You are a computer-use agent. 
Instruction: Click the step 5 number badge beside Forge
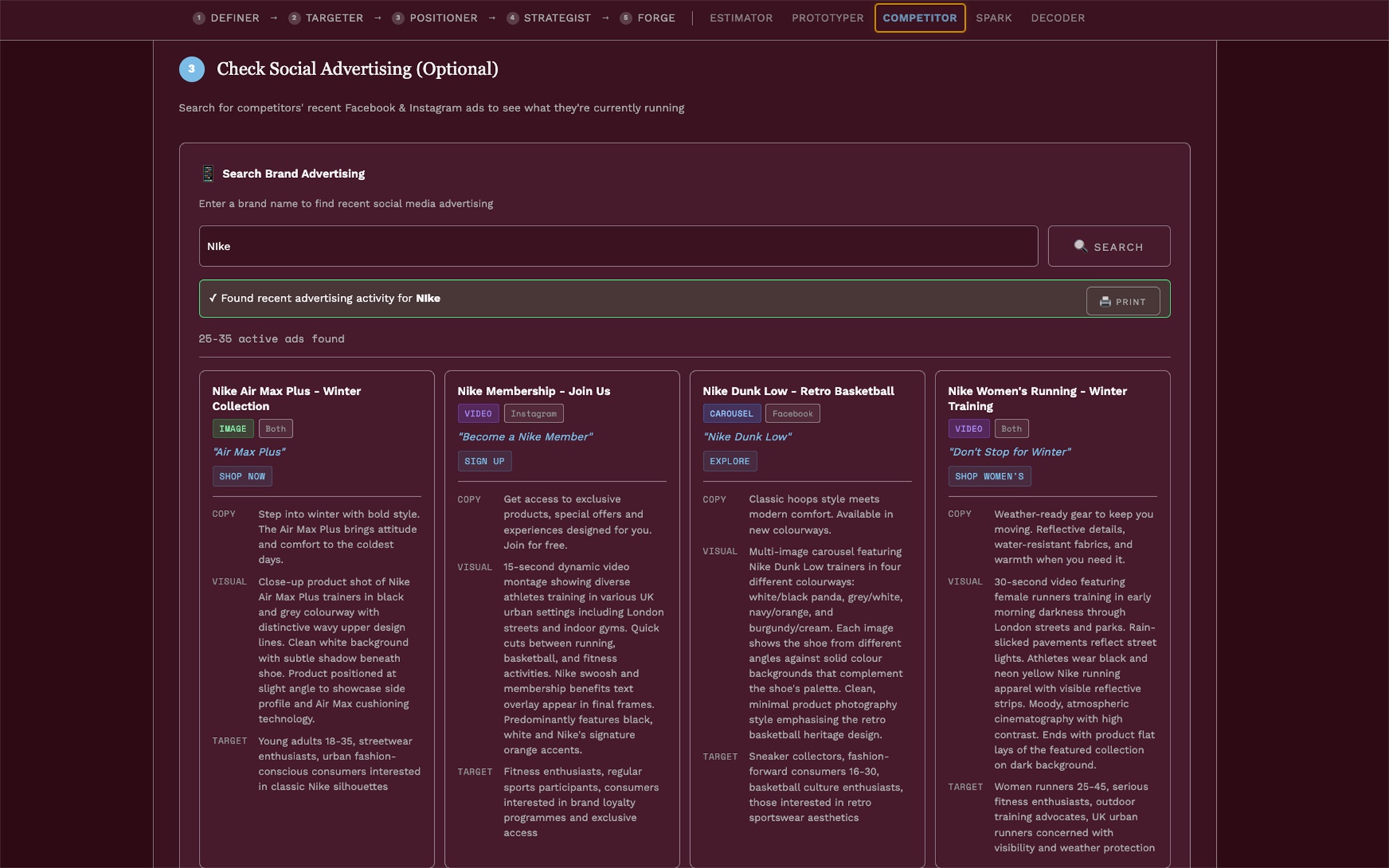pyautogui.click(x=626, y=18)
